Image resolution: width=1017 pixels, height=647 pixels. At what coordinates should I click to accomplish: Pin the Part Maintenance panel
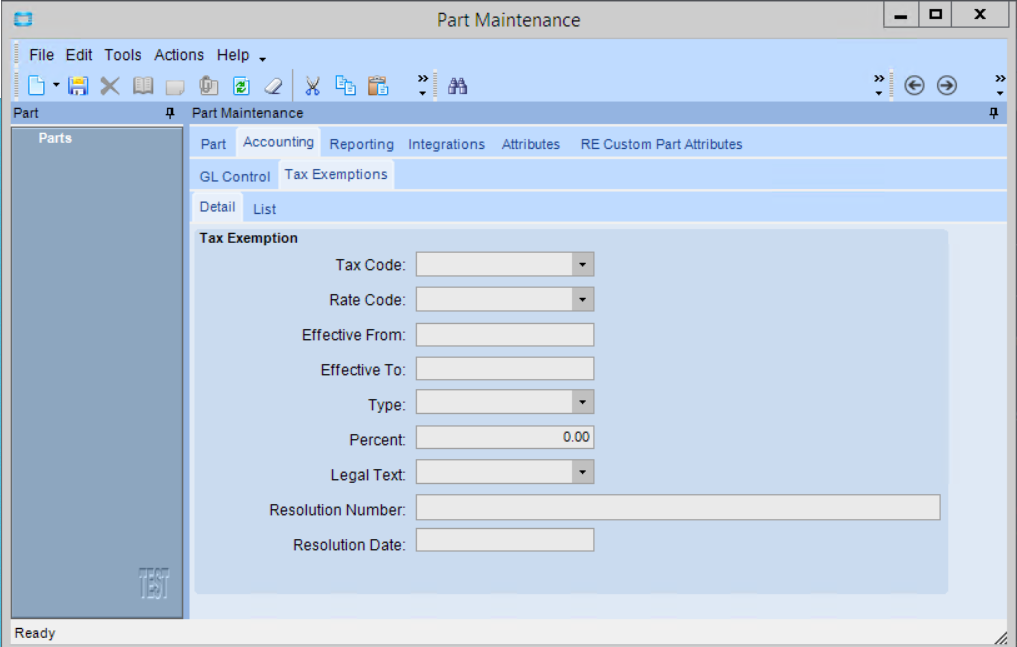(994, 113)
